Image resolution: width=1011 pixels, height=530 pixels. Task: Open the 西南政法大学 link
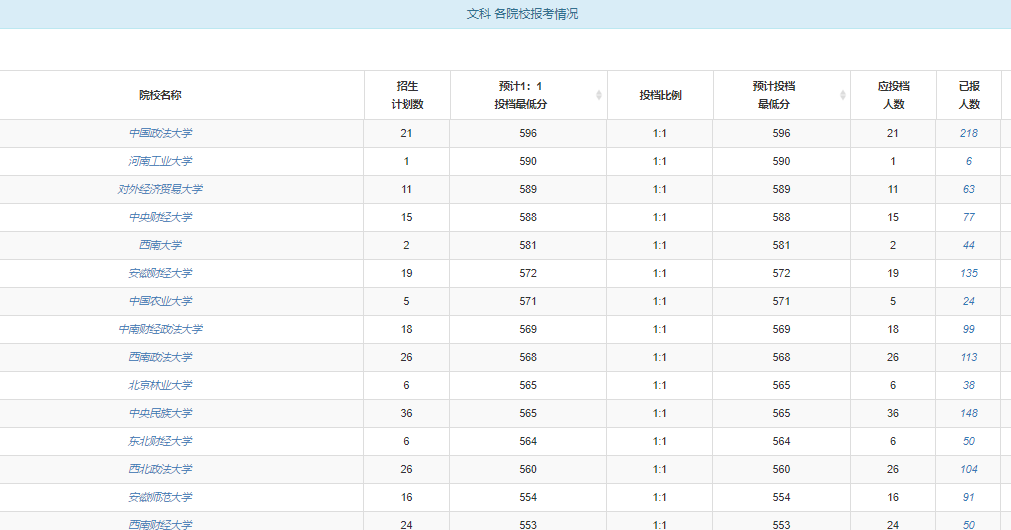[x=161, y=357]
